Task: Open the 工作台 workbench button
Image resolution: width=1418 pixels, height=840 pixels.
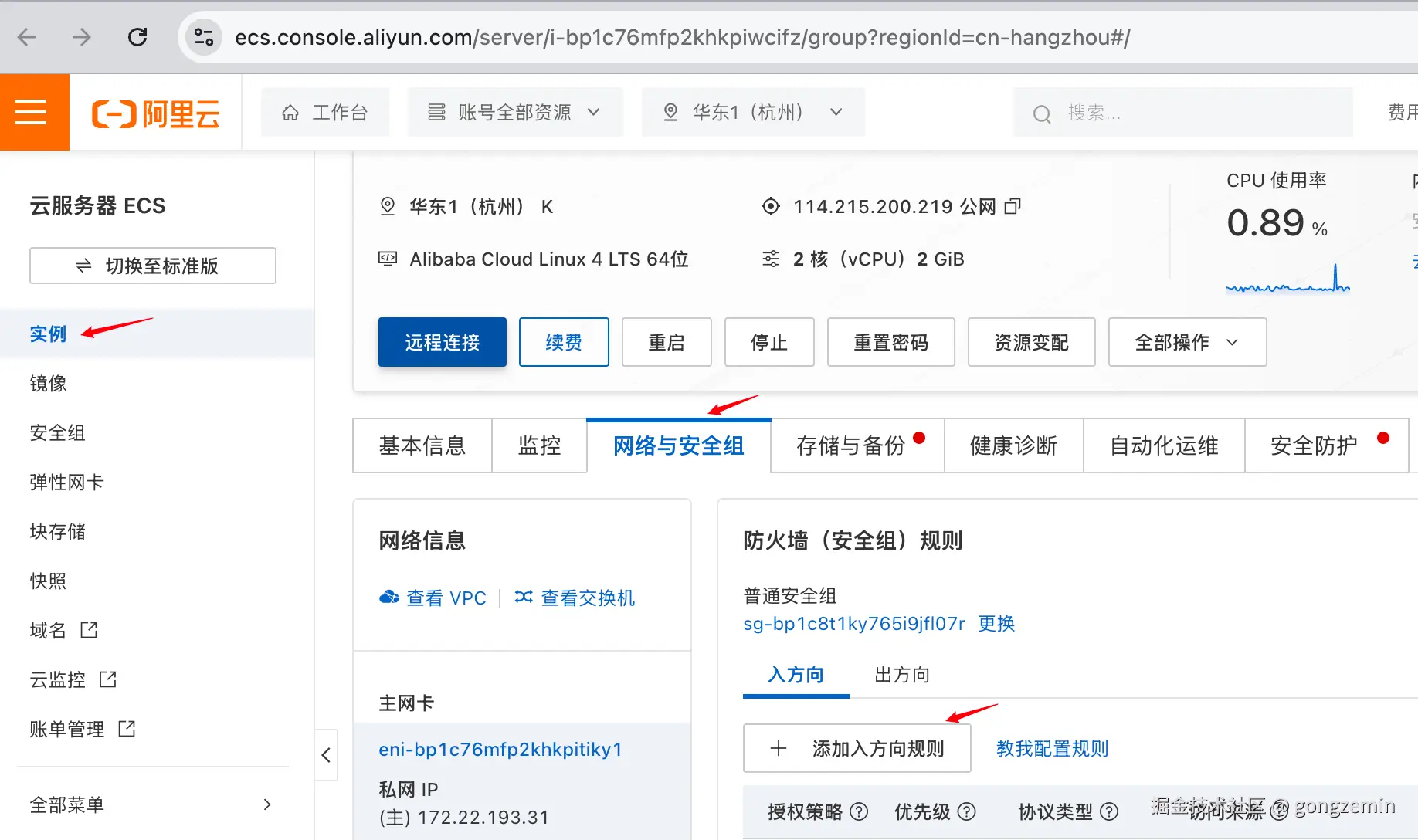Action: (x=325, y=113)
